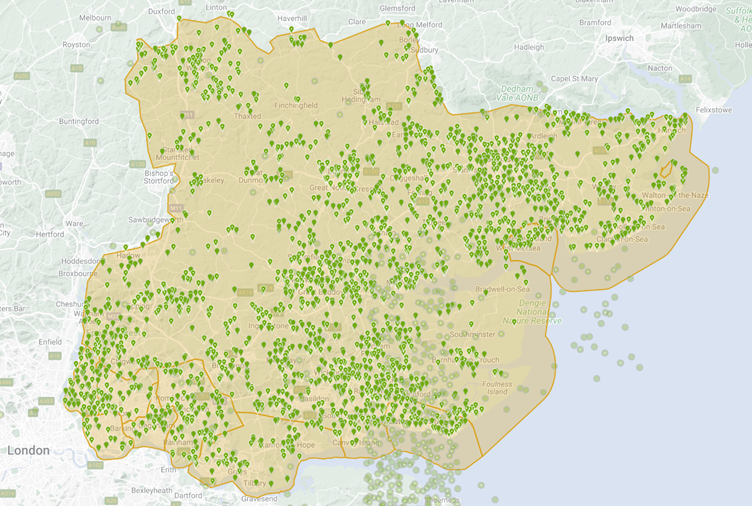
Task: Click the Martlesham label
Action: click(x=681, y=25)
